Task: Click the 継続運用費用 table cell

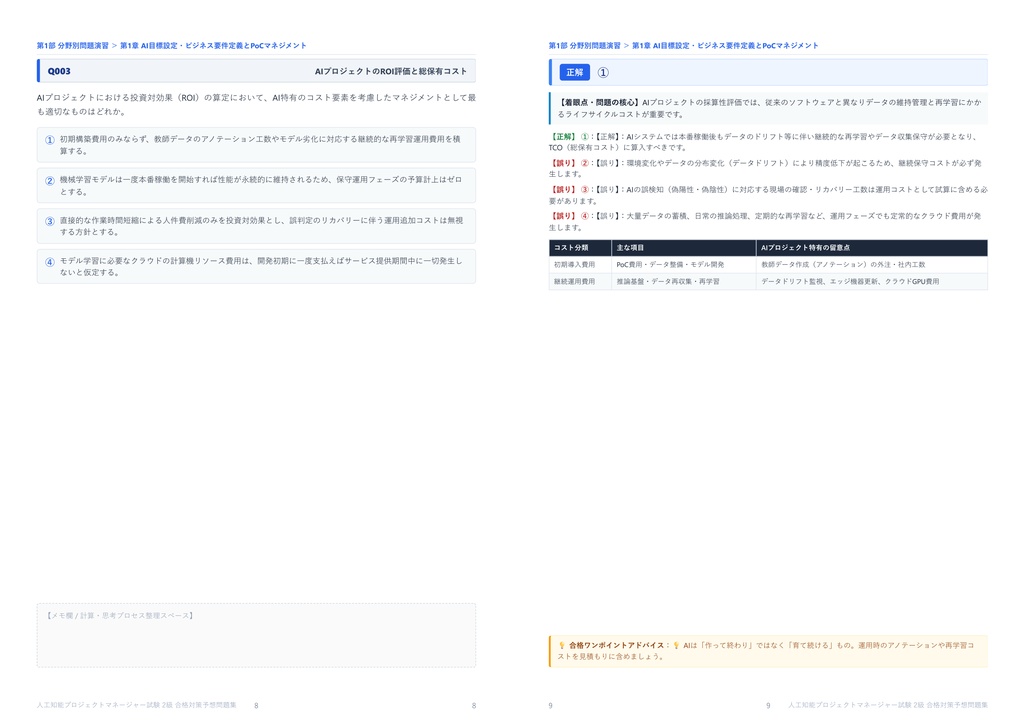Action: (580, 281)
